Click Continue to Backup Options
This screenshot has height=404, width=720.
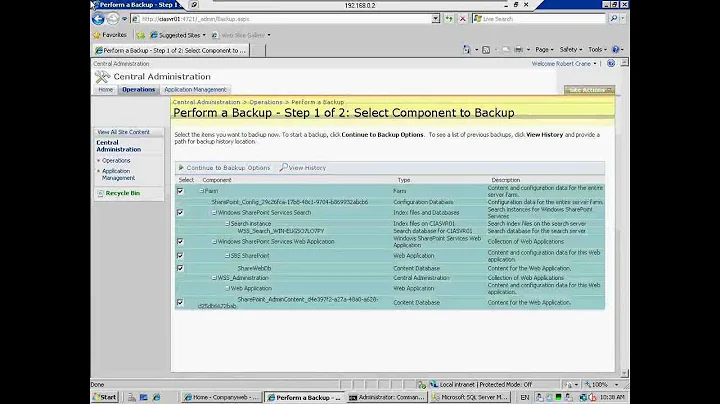pos(228,168)
